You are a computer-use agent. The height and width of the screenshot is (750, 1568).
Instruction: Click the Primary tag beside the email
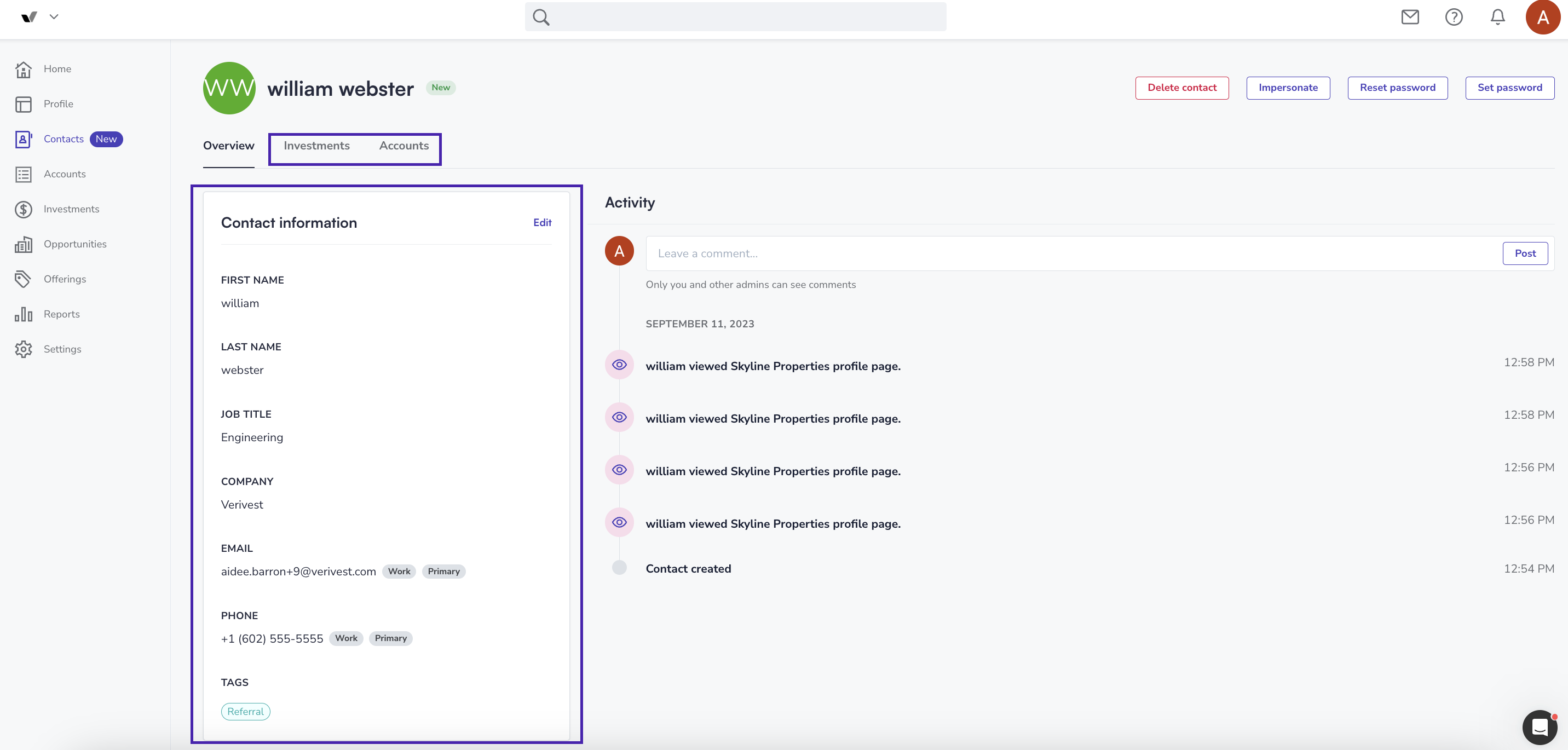(x=444, y=571)
